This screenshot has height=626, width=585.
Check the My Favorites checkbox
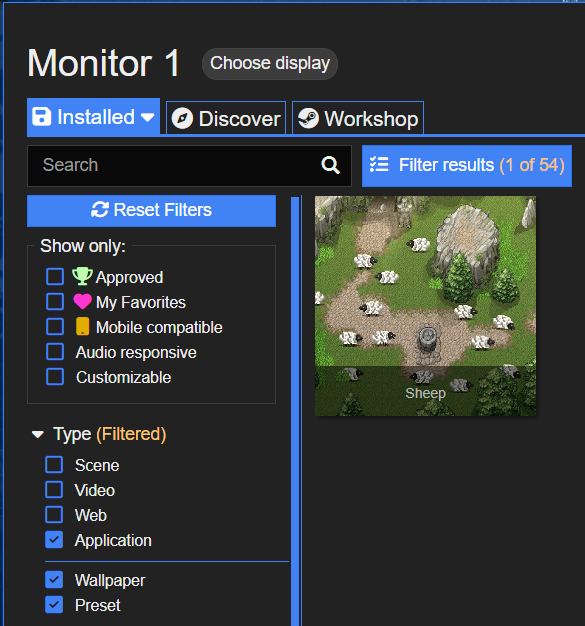pos(55,302)
